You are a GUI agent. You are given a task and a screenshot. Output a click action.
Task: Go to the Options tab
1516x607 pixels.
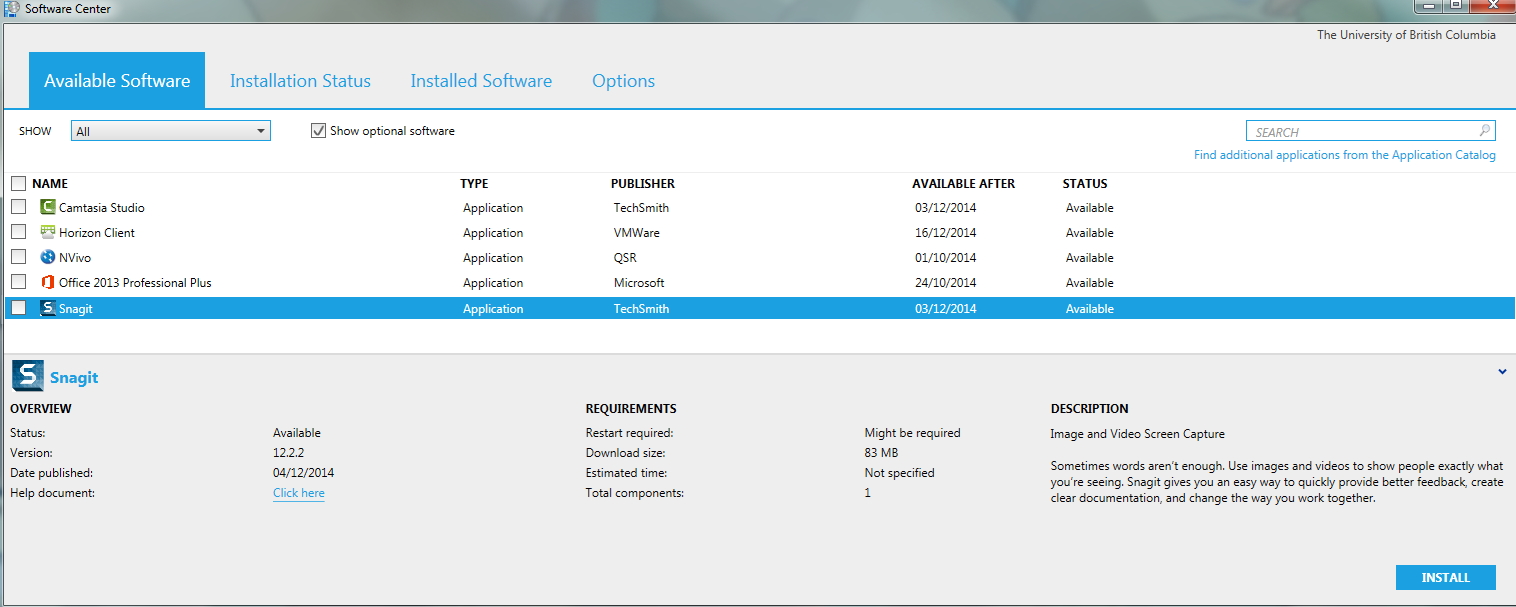point(623,81)
